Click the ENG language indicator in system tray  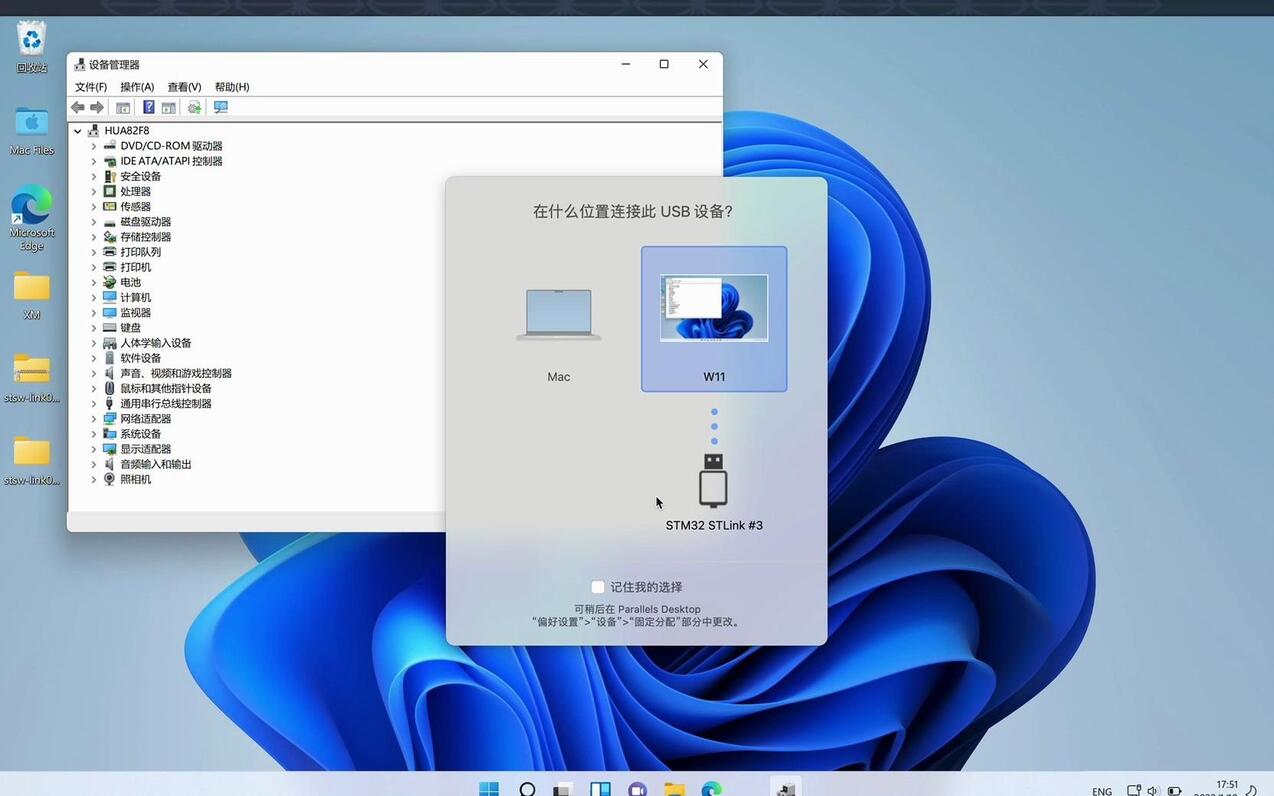pos(1102,791)
